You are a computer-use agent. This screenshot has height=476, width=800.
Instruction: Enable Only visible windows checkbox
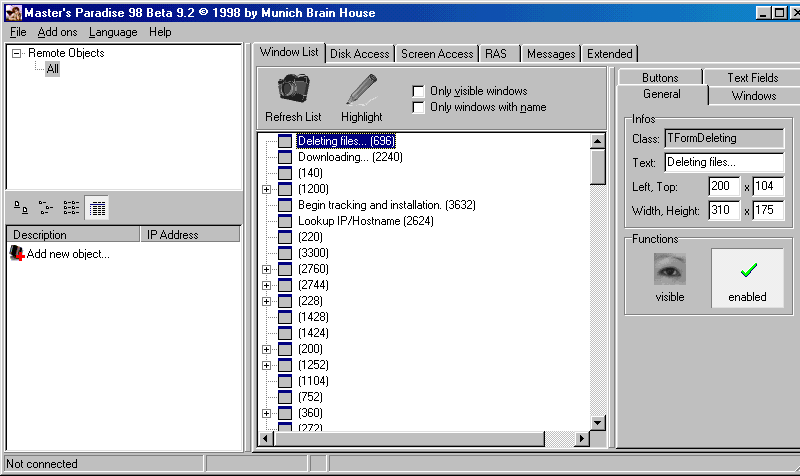pos(419,91)
